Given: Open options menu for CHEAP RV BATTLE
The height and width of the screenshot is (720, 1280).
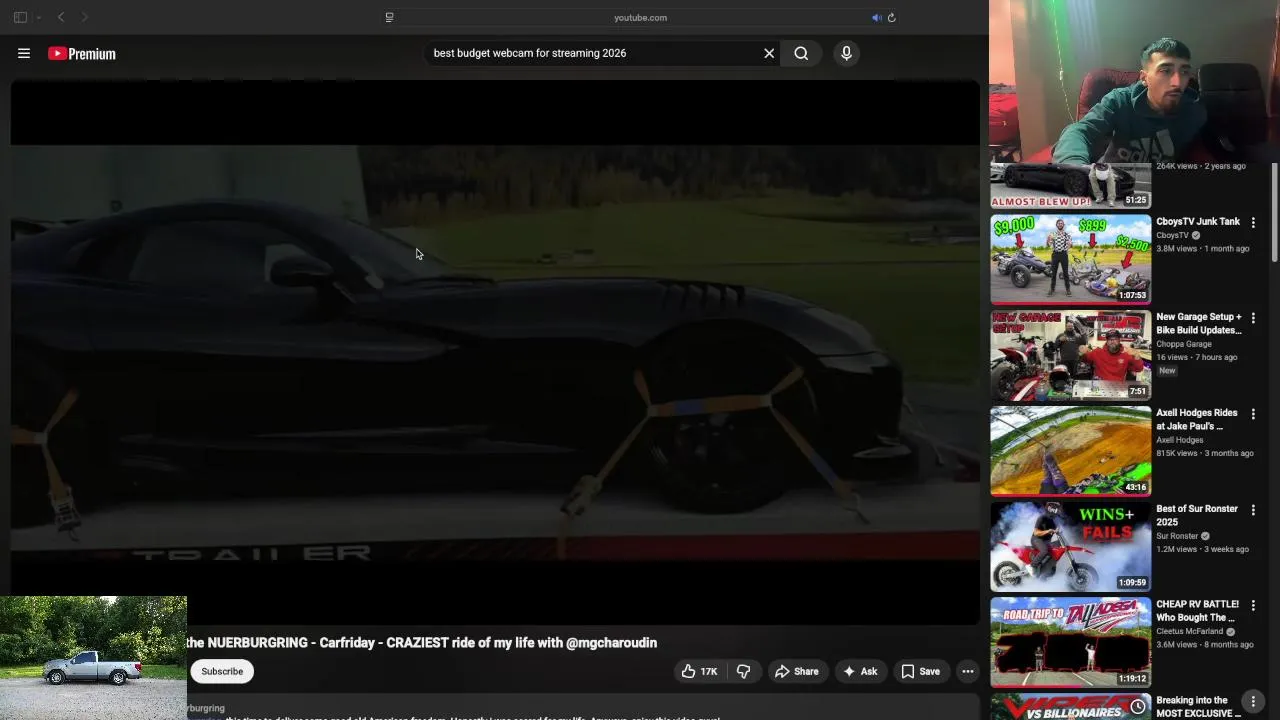Looking at the screenshot, I should click(x=1253, y=607).
